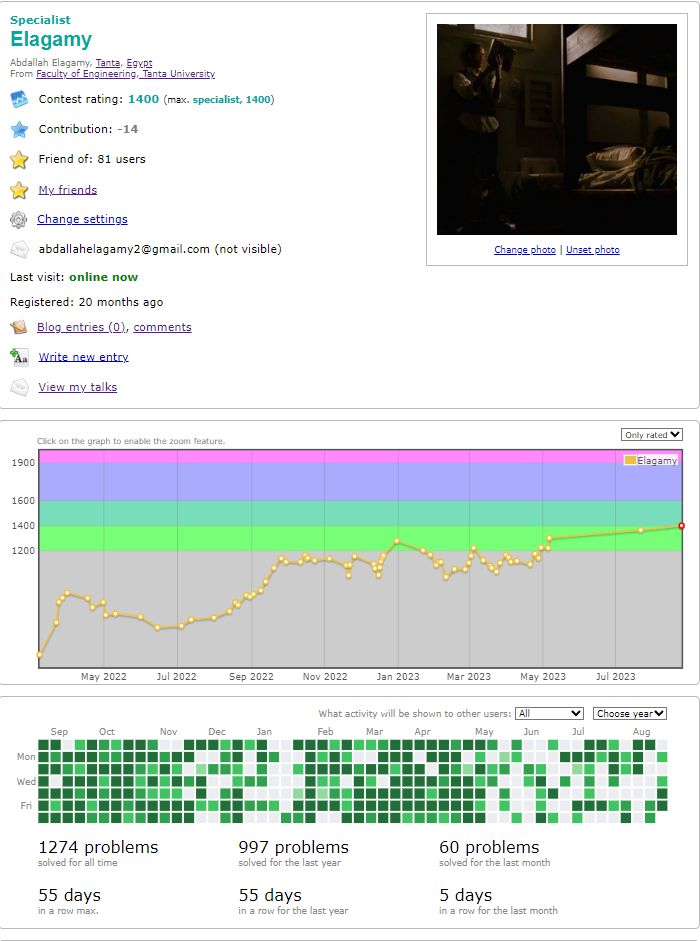This screenshot has height=941, width=700.
Task: Click the Friend of: 81 users text
Action: pos(92,159)
